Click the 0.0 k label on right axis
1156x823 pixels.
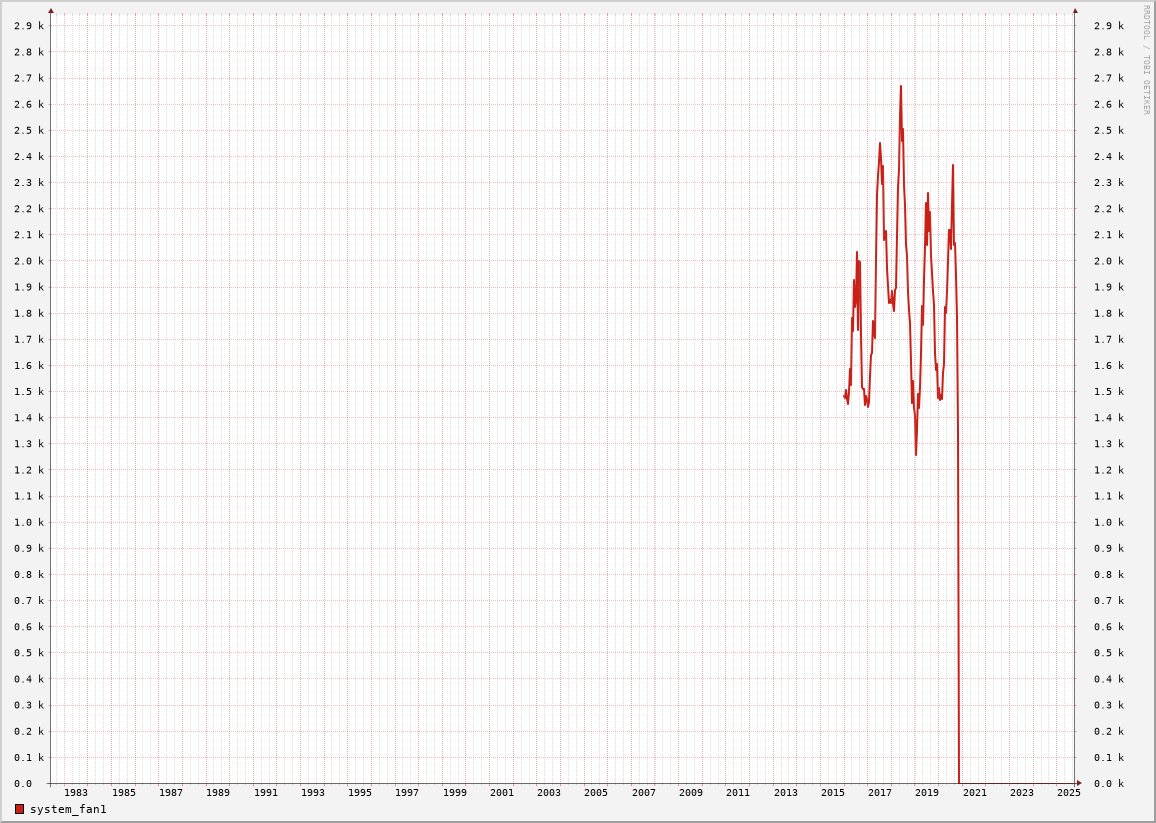pos(1108,784)
